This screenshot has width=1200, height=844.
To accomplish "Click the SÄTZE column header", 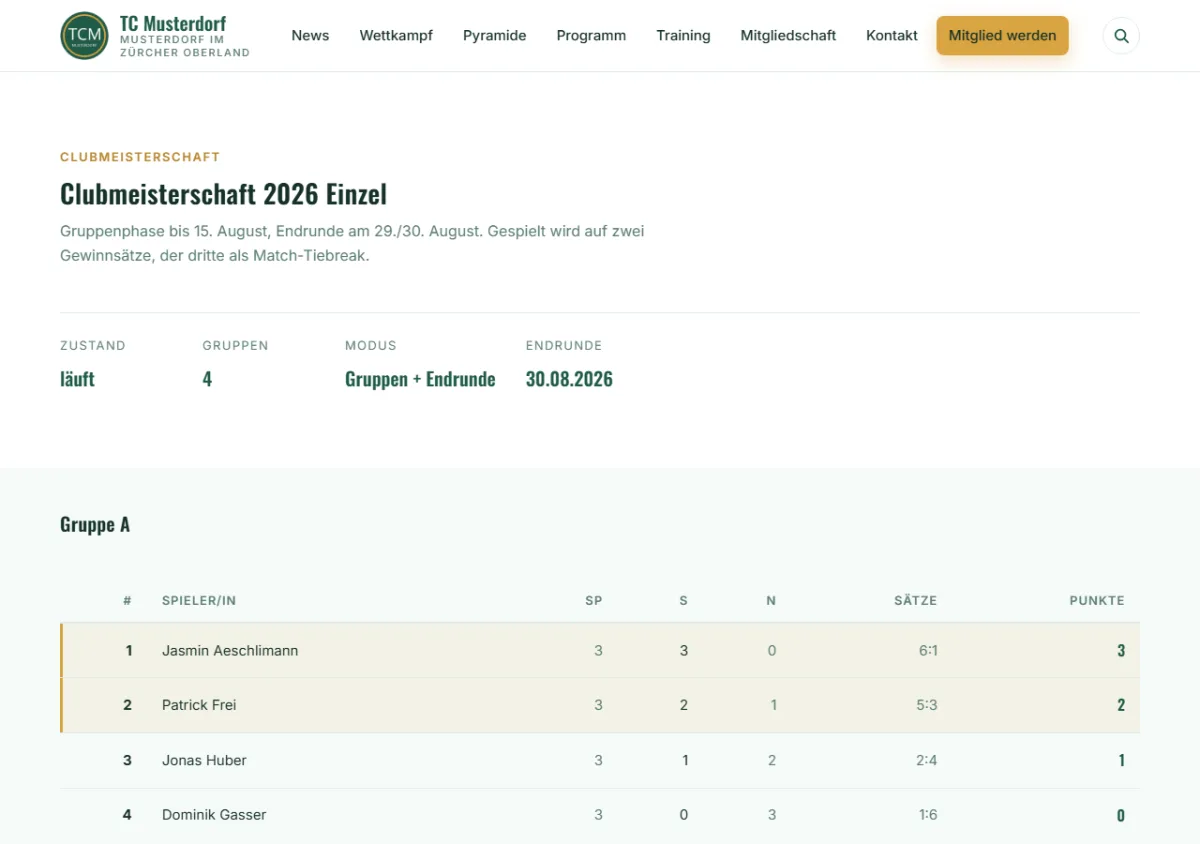I will (915, 601).
